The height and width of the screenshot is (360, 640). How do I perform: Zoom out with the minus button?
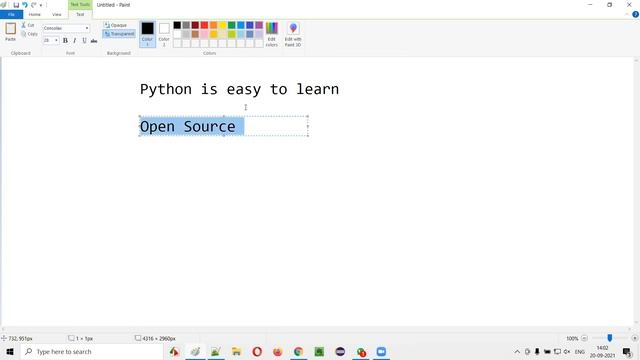584,338
